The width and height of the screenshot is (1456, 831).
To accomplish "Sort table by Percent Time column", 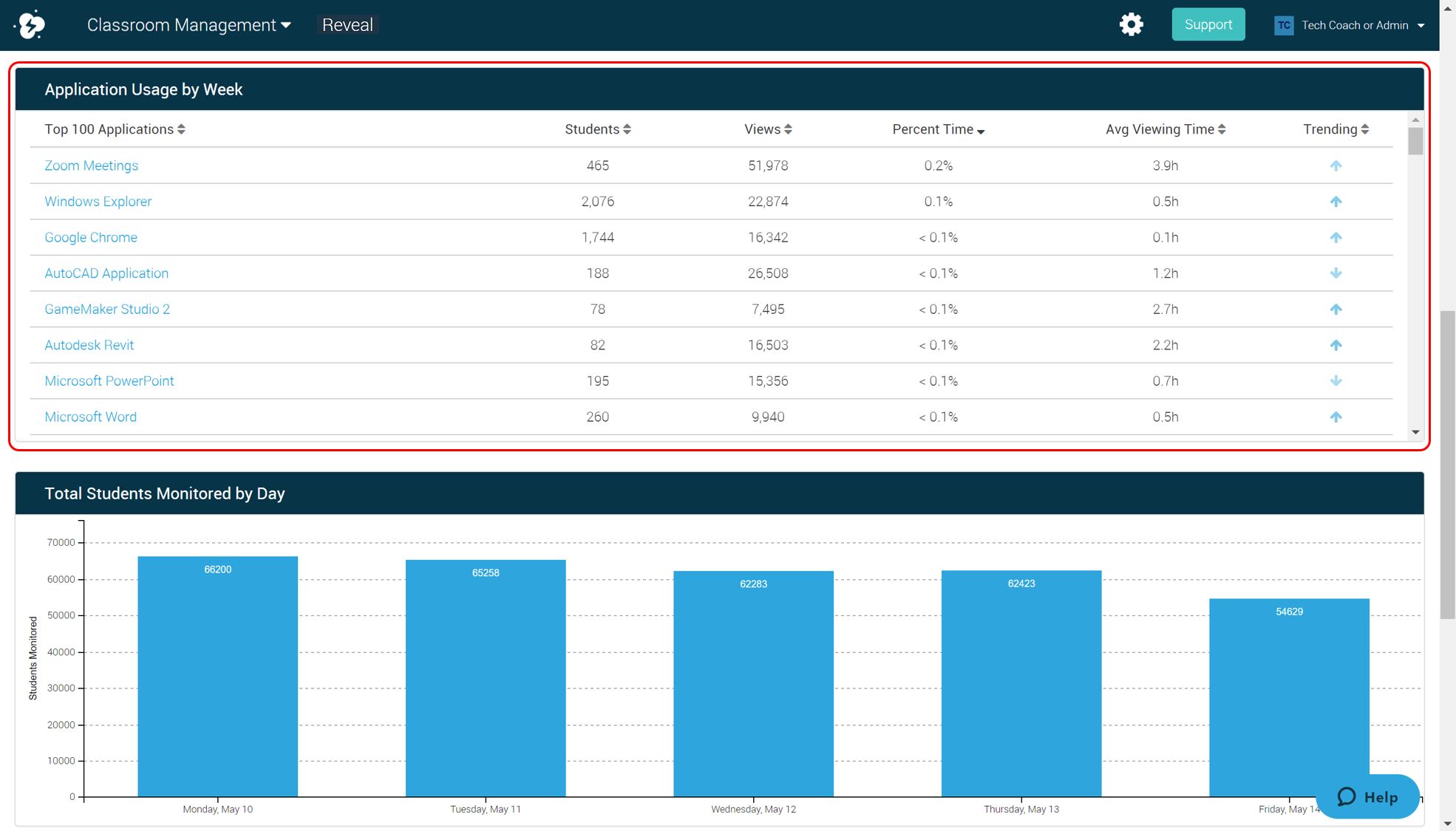I will 939,129.
